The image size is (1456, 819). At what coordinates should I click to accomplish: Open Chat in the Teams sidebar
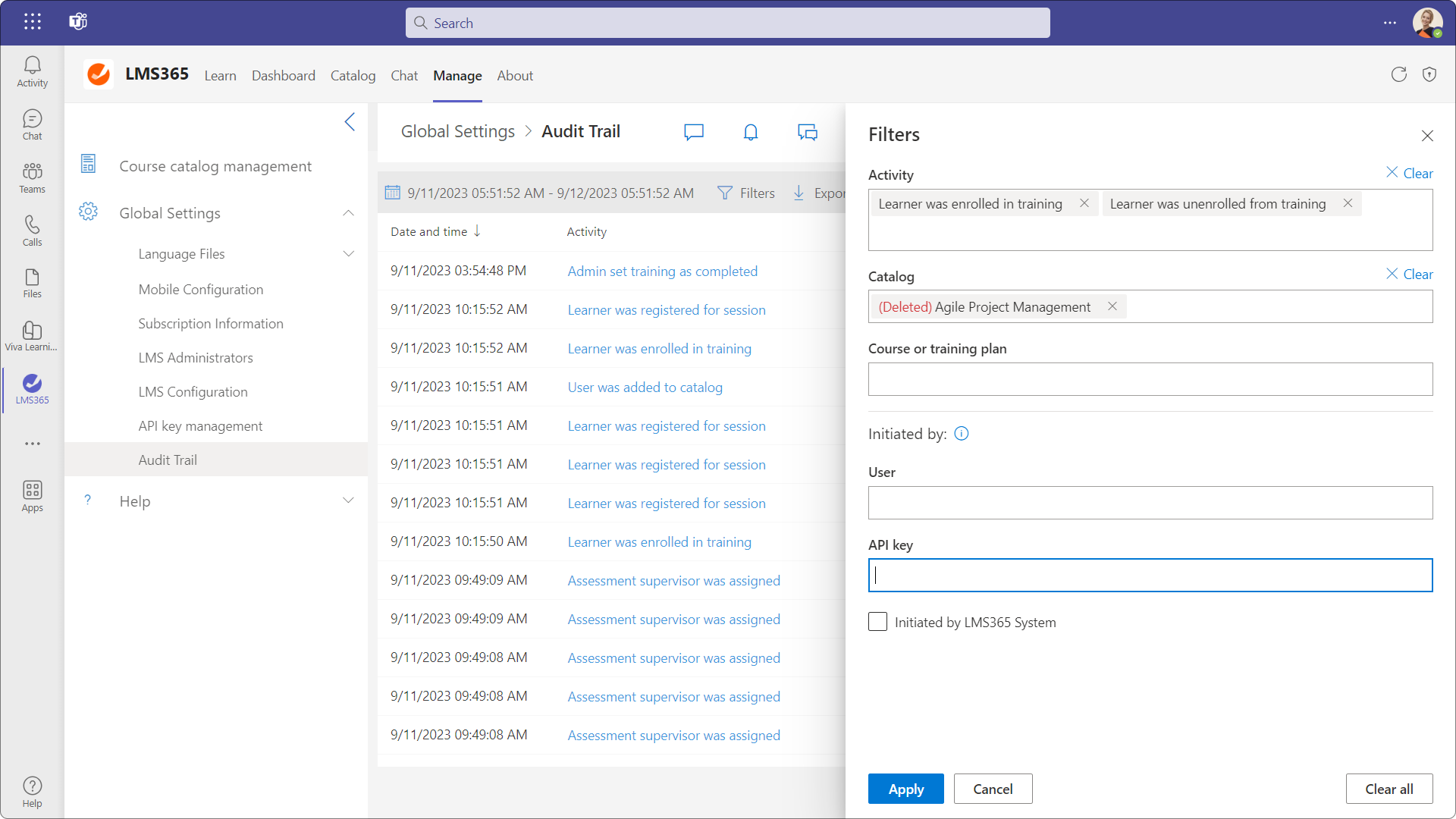[x=32, y=125]
